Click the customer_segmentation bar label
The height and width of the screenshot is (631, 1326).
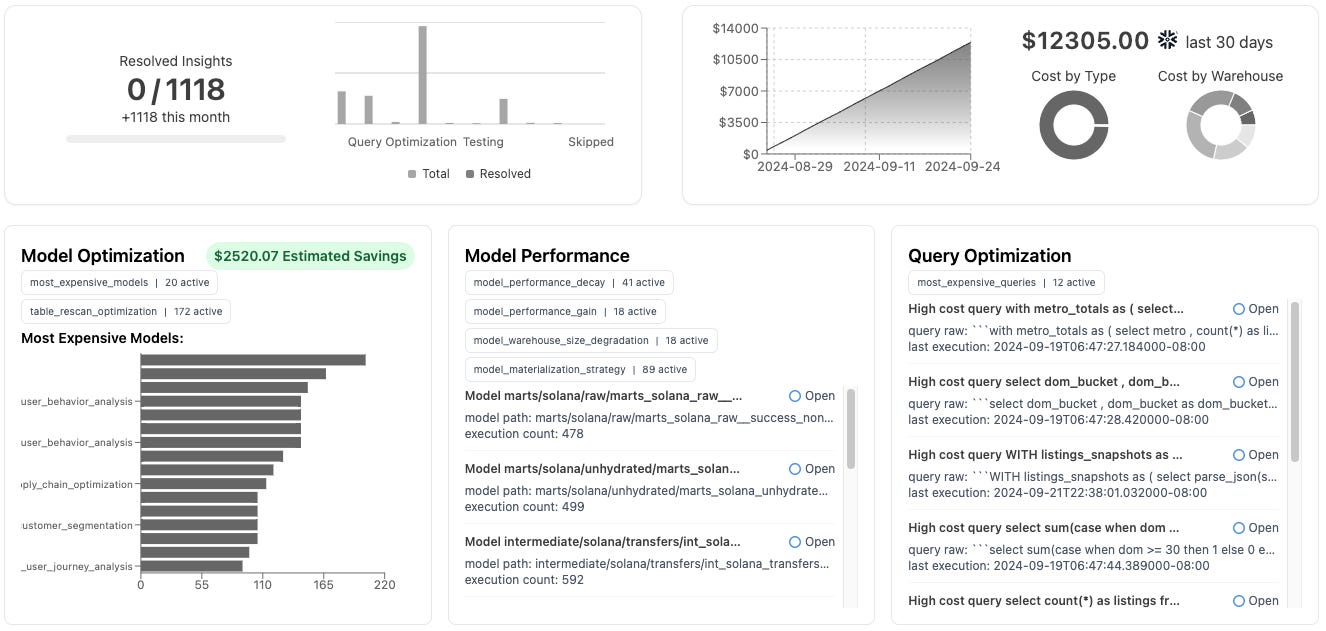(77, 525)
